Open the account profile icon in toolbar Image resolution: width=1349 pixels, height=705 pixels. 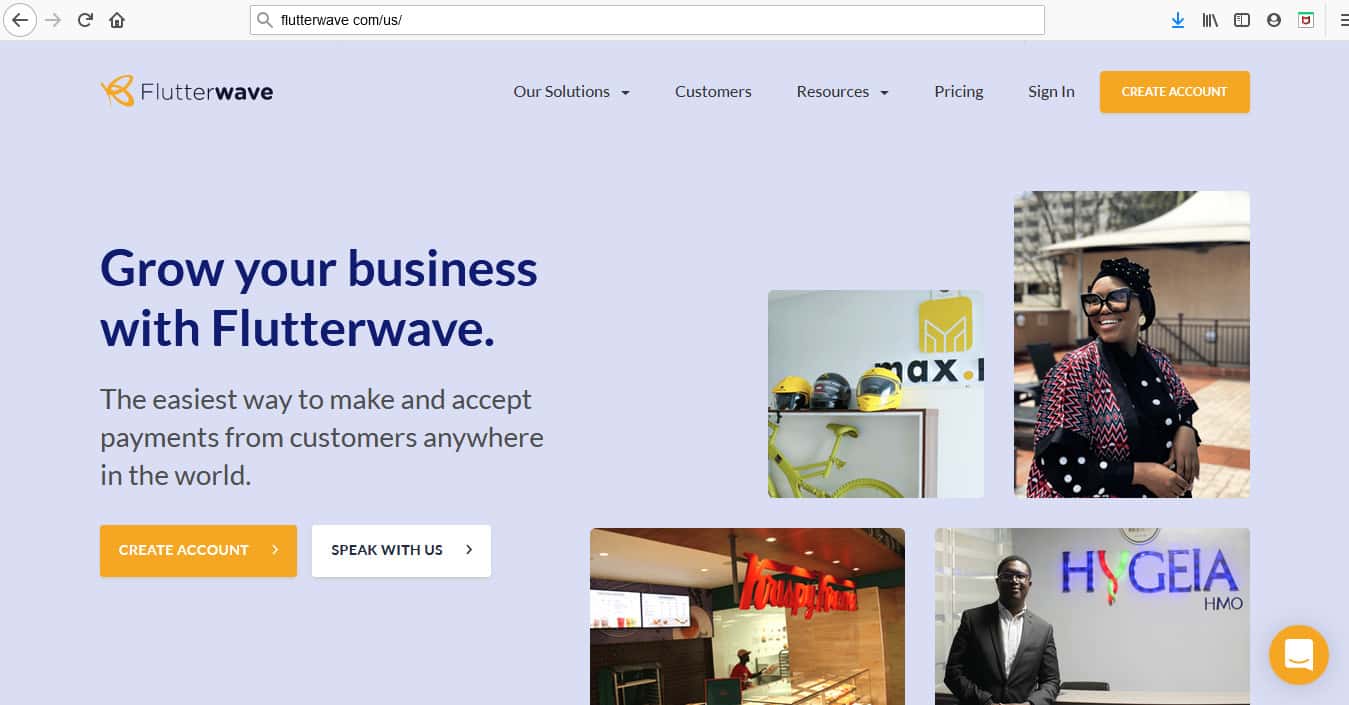tap(1274, 20)
